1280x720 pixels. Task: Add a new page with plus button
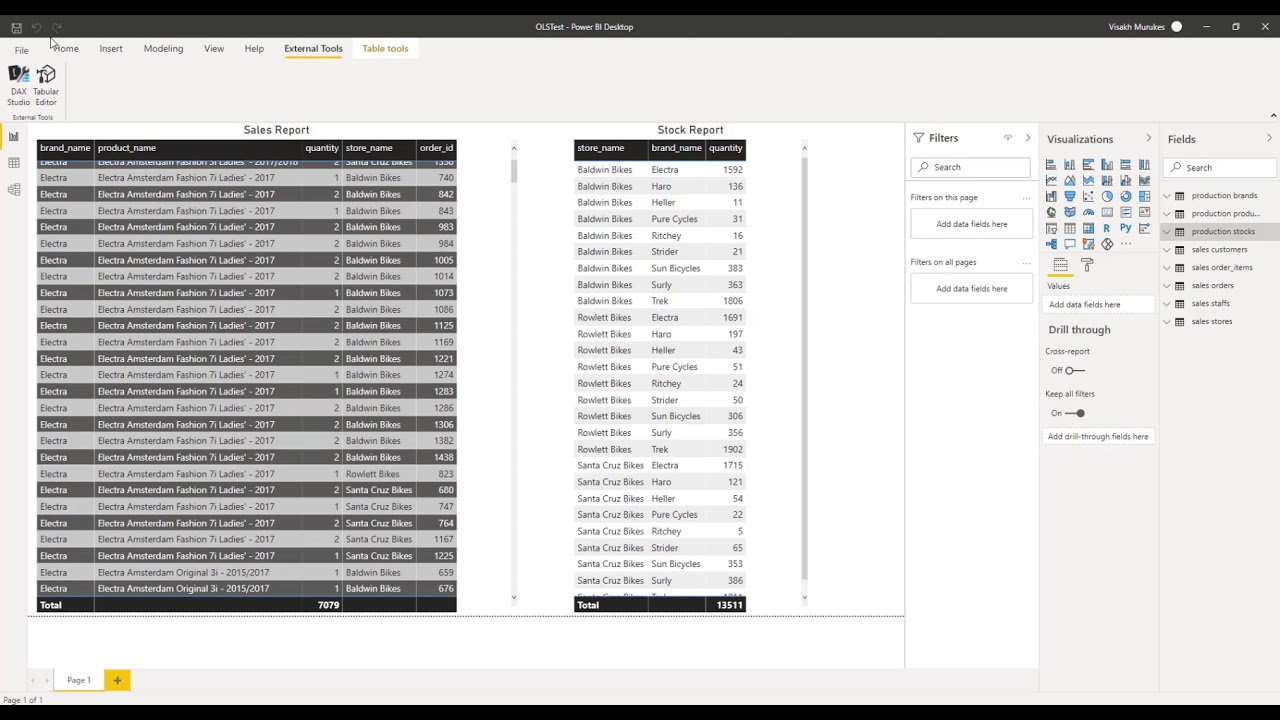point(117,680)
